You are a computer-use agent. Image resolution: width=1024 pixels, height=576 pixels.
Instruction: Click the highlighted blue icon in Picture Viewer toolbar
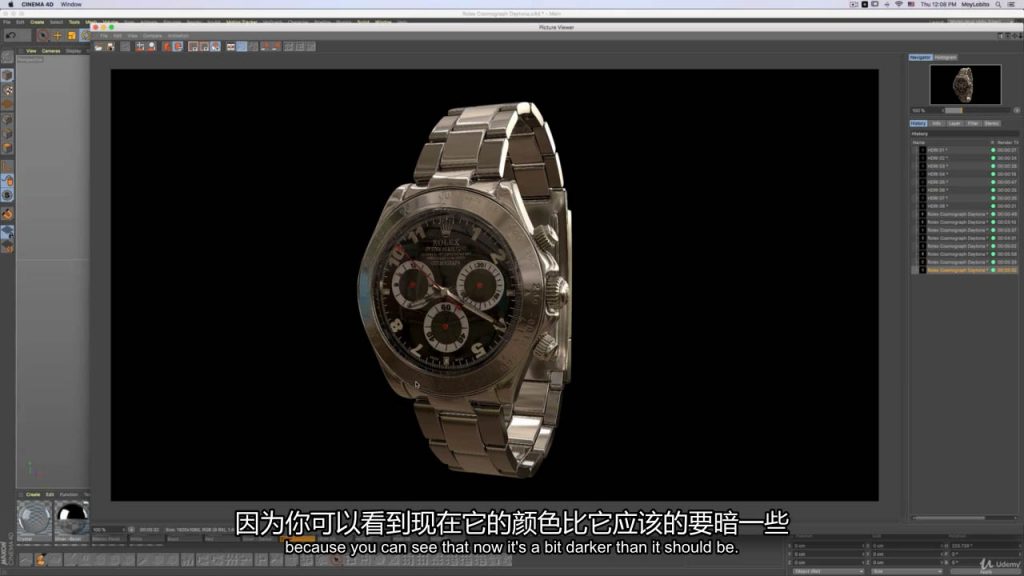coord(242,46)
